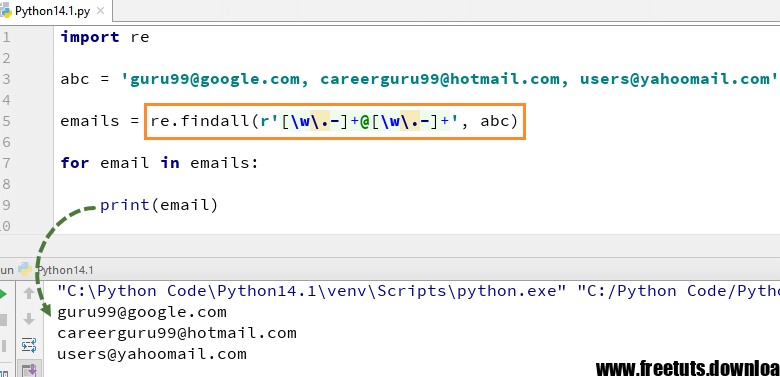Click line number 7 in the gutter
Image resolution: width=780 pixels, height=377 pixels.
(x=5, y=163)
